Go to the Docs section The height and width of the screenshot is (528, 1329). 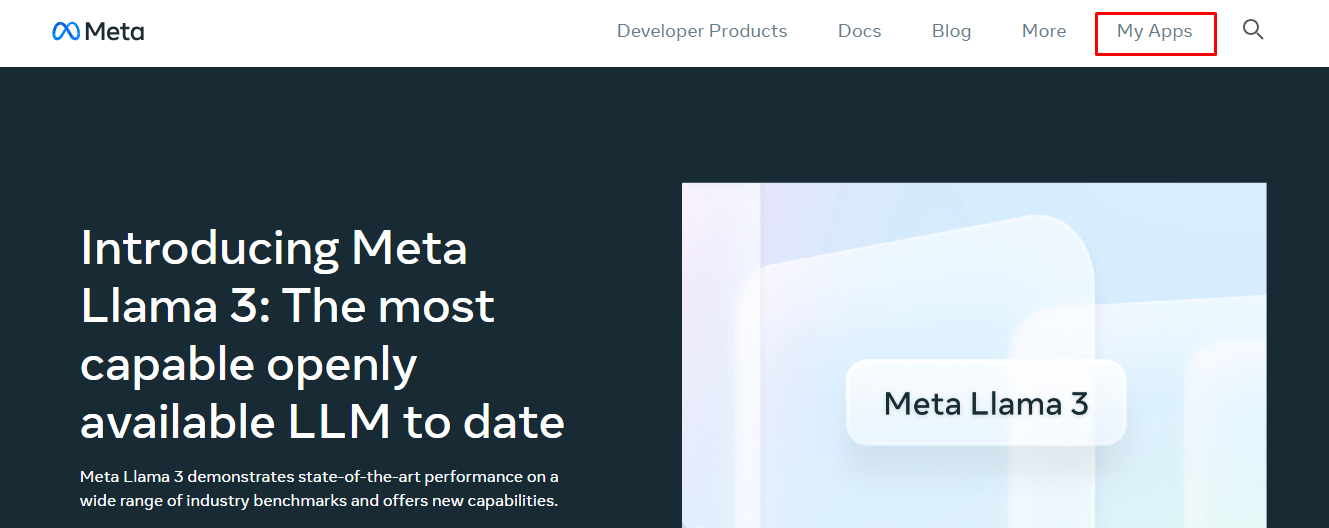pos(859,31)
